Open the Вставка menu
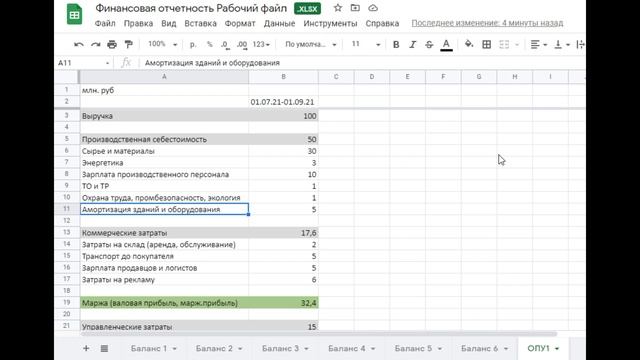 (x=200, y=23)
